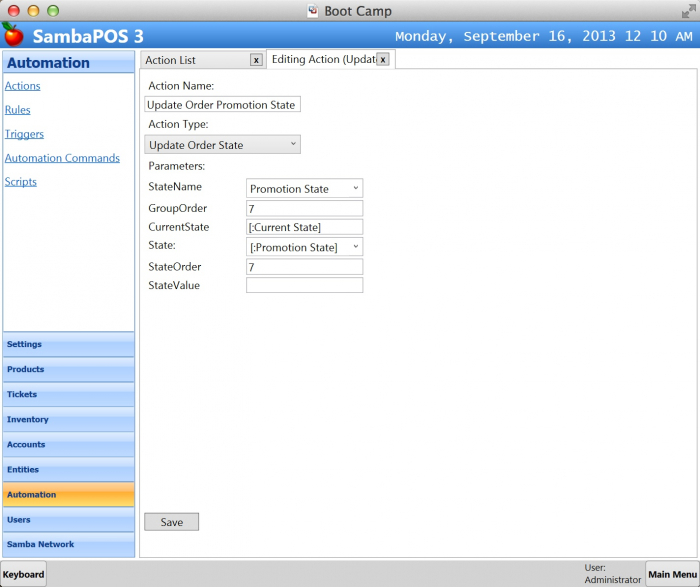Click the Action Name text field
This screenshot has width=700, height=587.
point(222,105)
